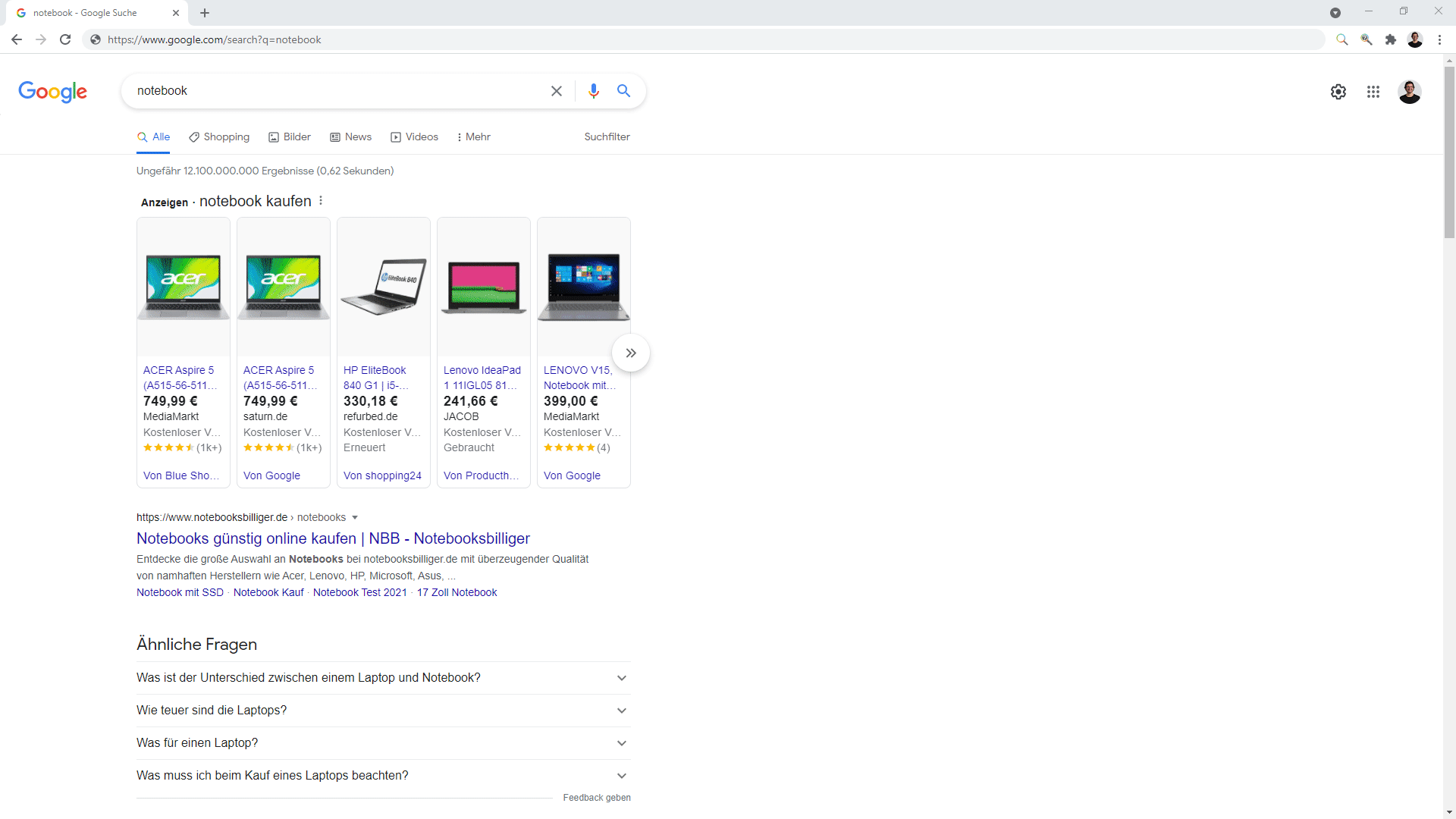Select the Alle search tab
The width and height of the screenshot is (1456, 819).
click(153, 137)
